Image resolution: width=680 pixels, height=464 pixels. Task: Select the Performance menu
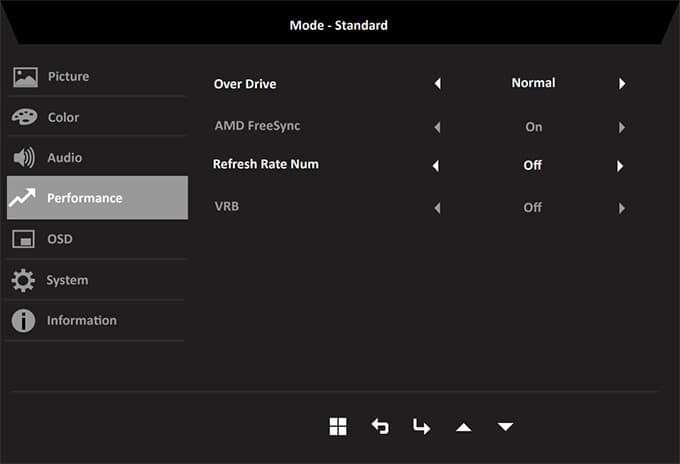pos(97,198)
